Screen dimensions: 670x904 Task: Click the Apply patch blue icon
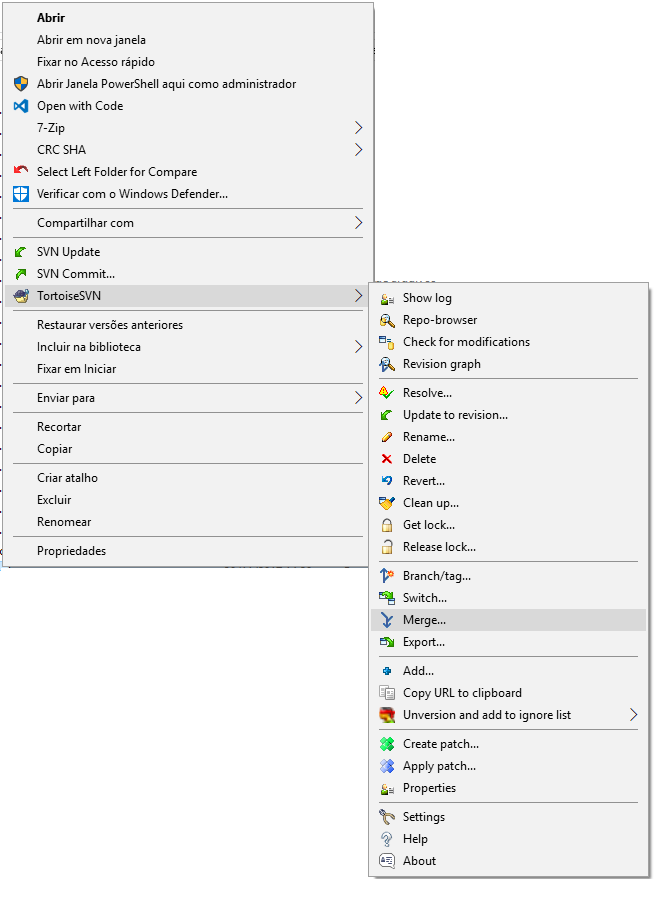(x=387, y=766)
